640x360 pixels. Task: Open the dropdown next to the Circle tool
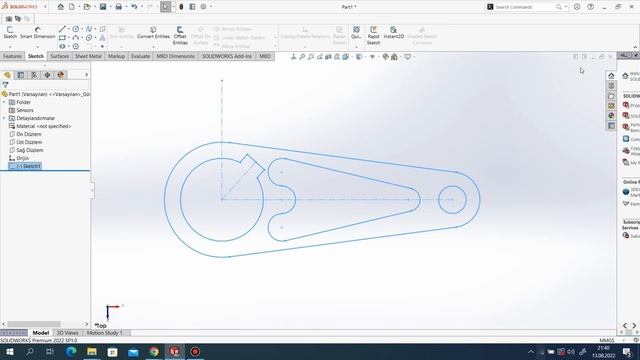82,29
